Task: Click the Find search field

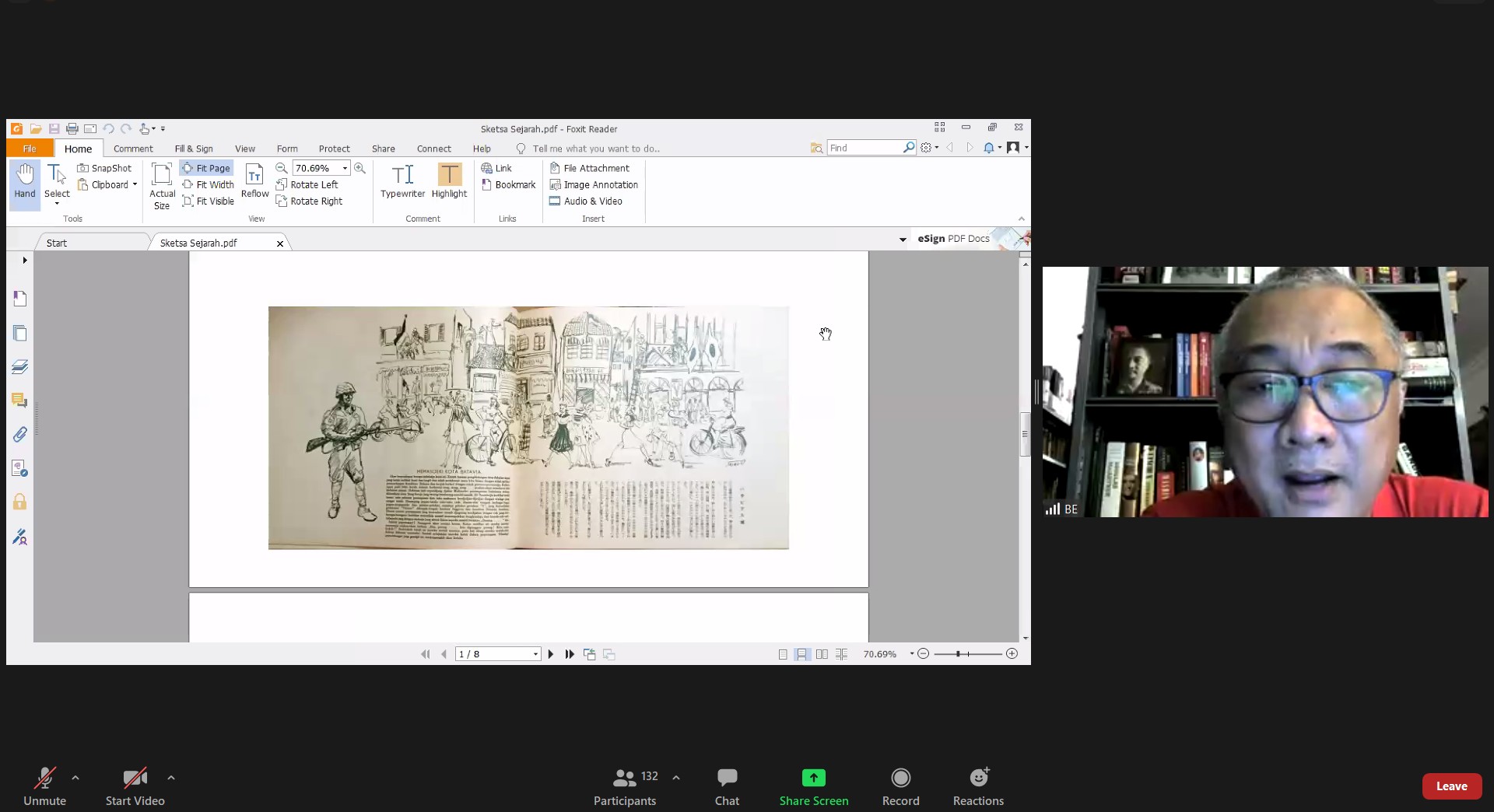Action: [864, 148]
